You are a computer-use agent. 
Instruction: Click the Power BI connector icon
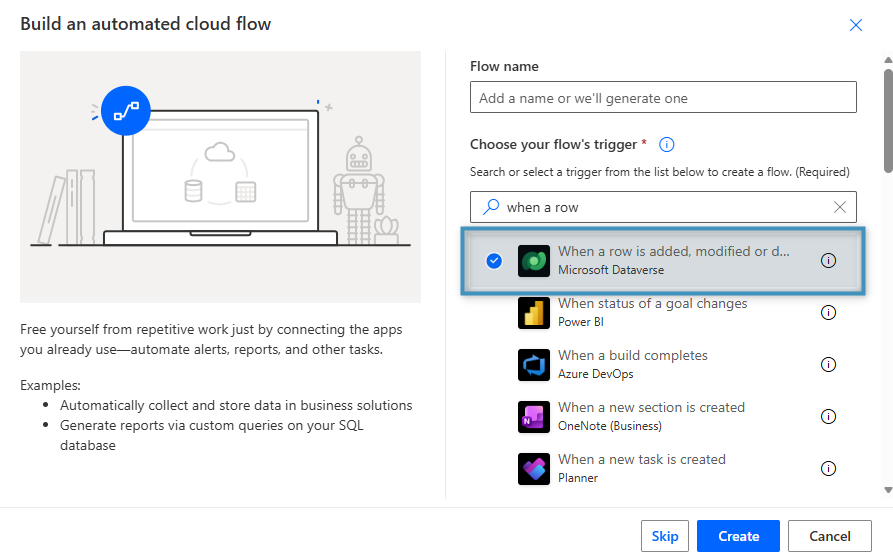point(534,313)
